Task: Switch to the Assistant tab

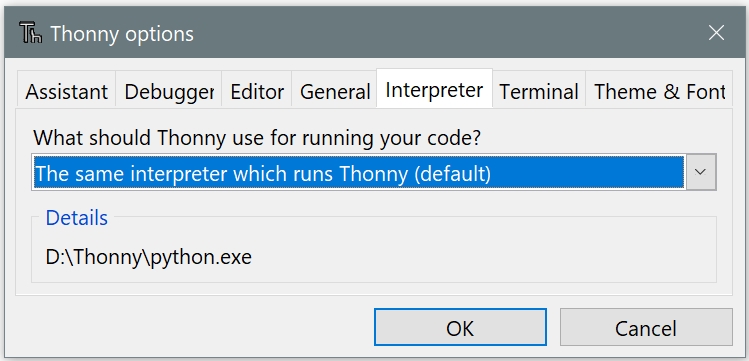Action: click(66, 91)
